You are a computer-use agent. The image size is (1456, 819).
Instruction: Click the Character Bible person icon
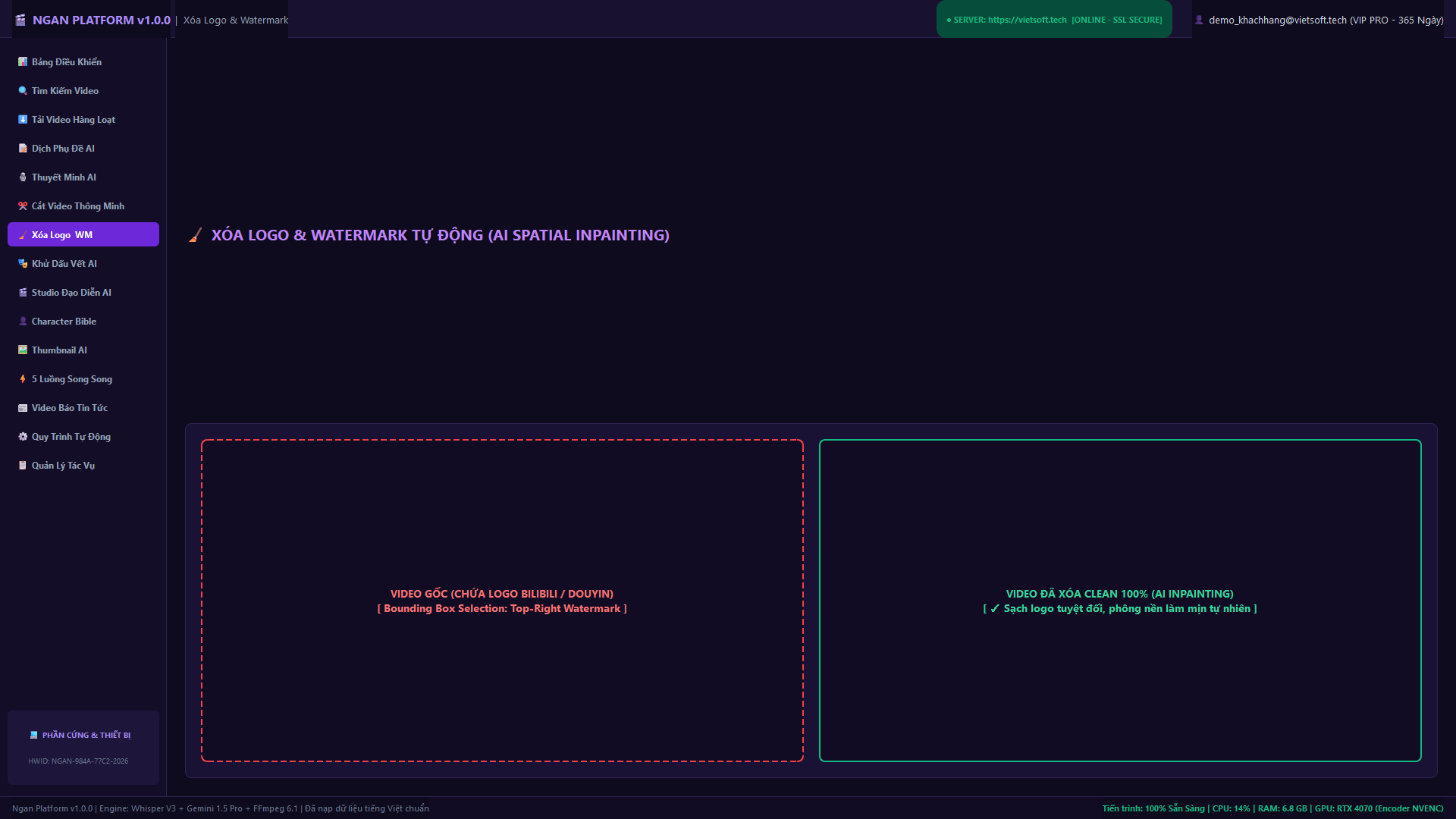tap(23, 322)
